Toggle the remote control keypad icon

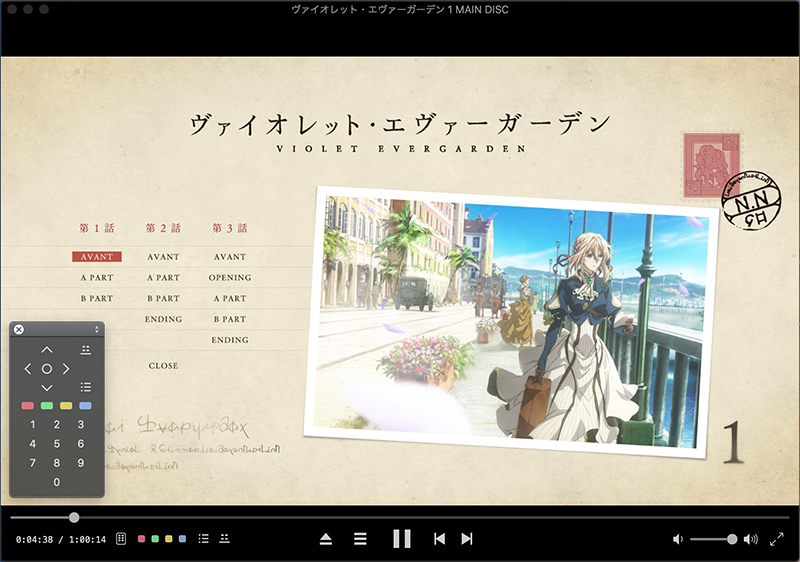120,539
